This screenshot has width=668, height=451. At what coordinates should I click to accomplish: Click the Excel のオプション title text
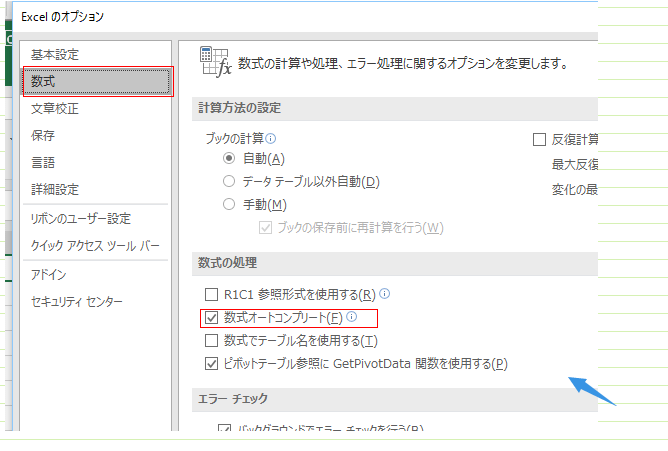pyautogui.click(x=63, y=17)
